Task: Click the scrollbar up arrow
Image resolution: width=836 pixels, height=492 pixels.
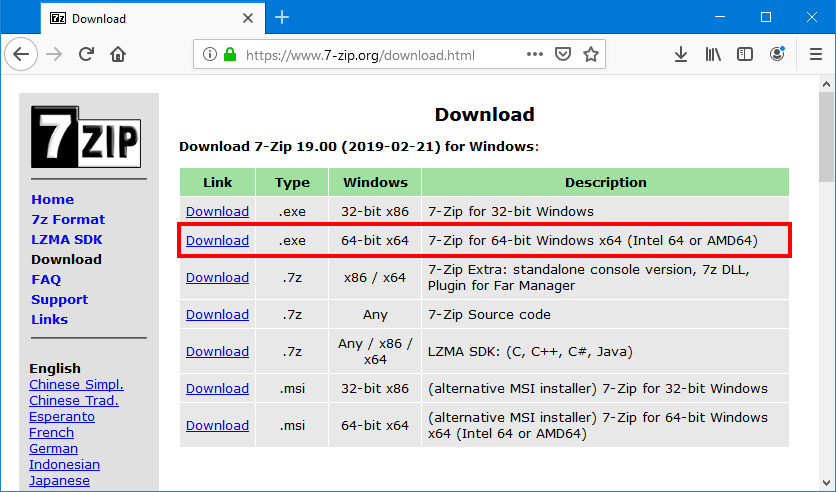Action: pos(826,84)
